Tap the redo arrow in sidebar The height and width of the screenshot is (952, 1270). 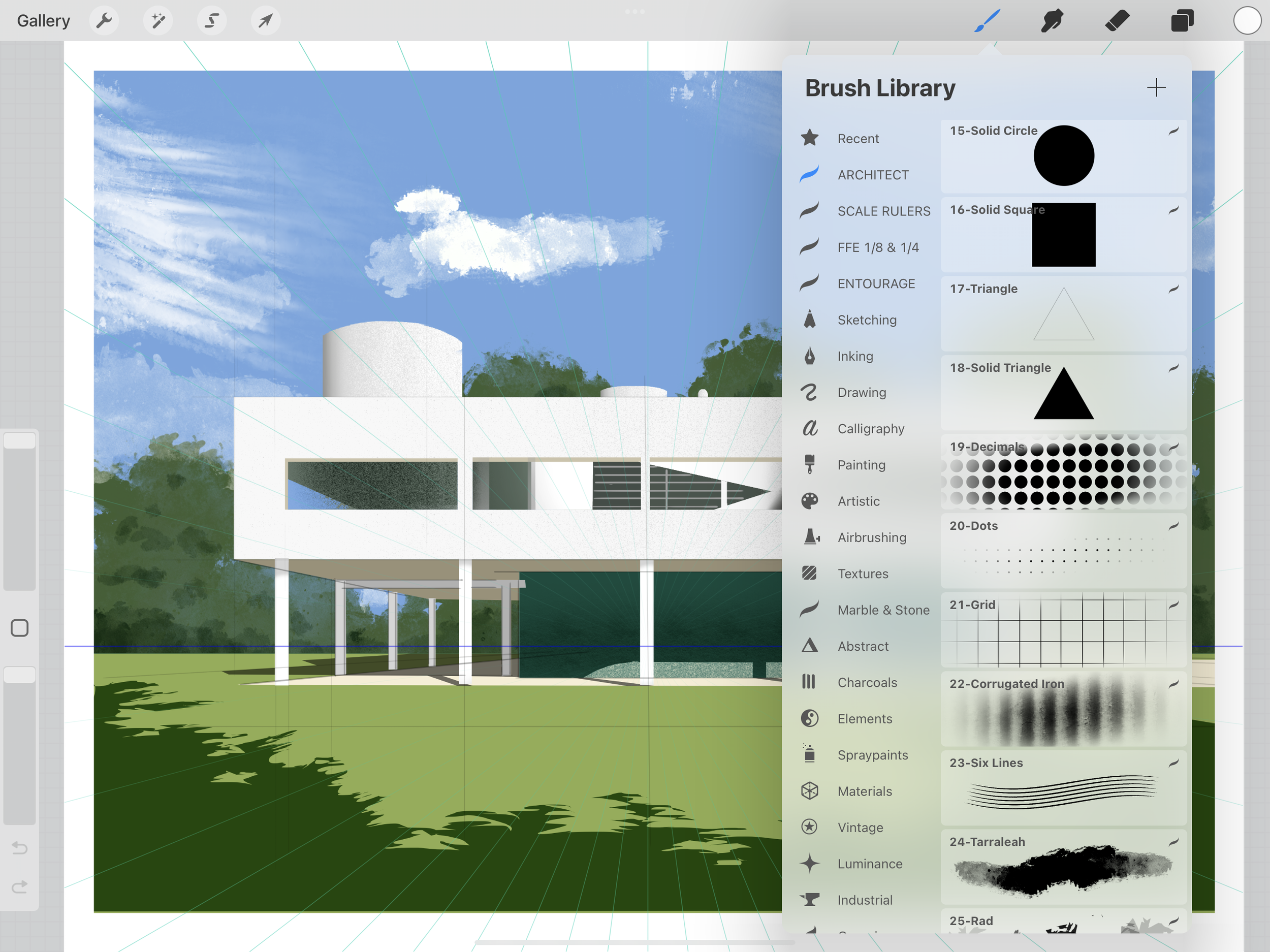(19, 887)
